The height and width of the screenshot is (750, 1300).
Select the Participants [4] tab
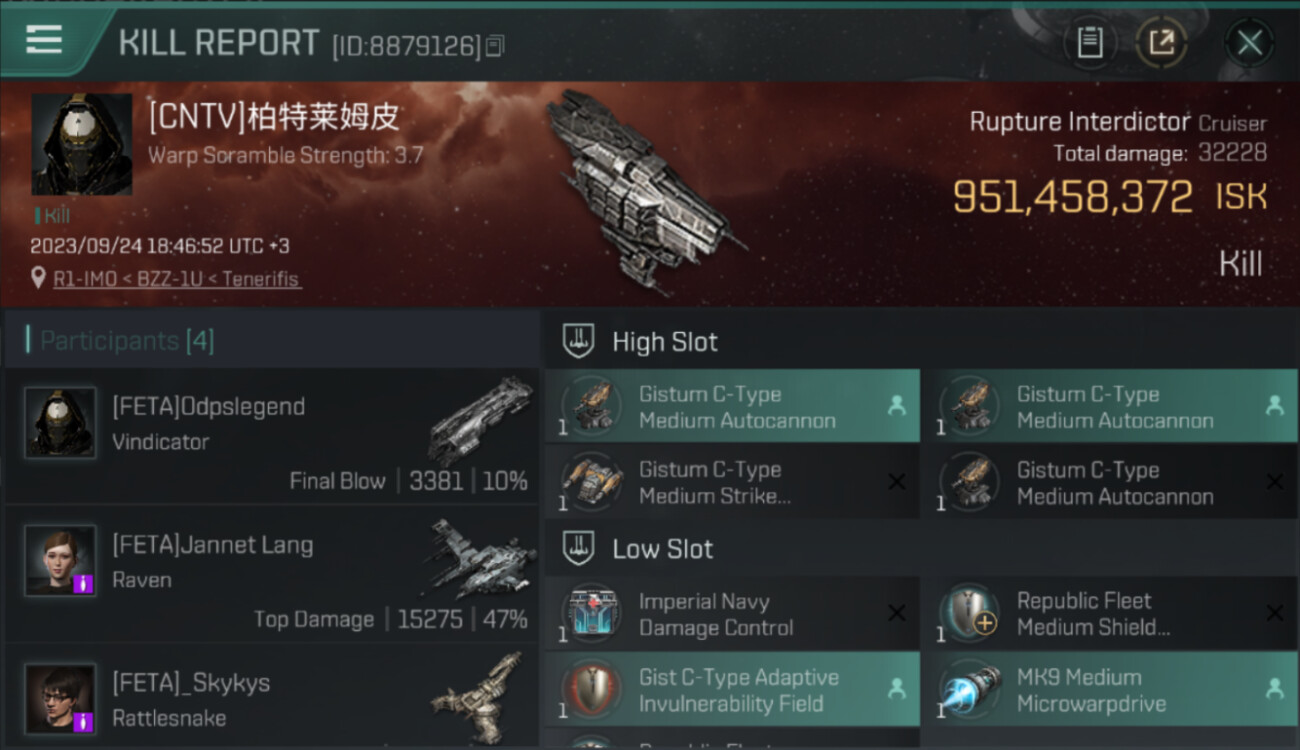point(126,341)
